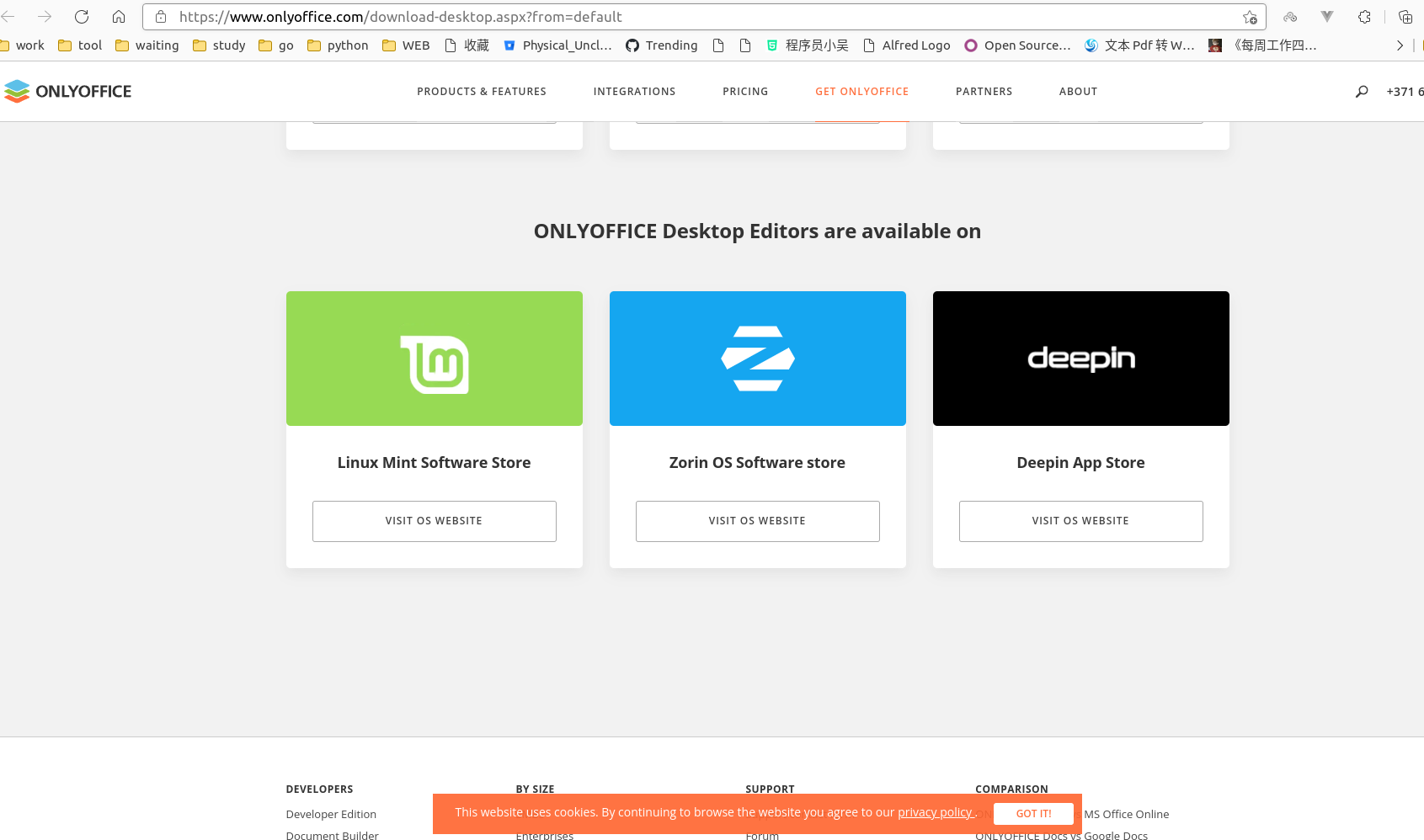1424x840 pixels.
Task: Open the collections icon in toolbar
Action: (x=1405, y=17)
